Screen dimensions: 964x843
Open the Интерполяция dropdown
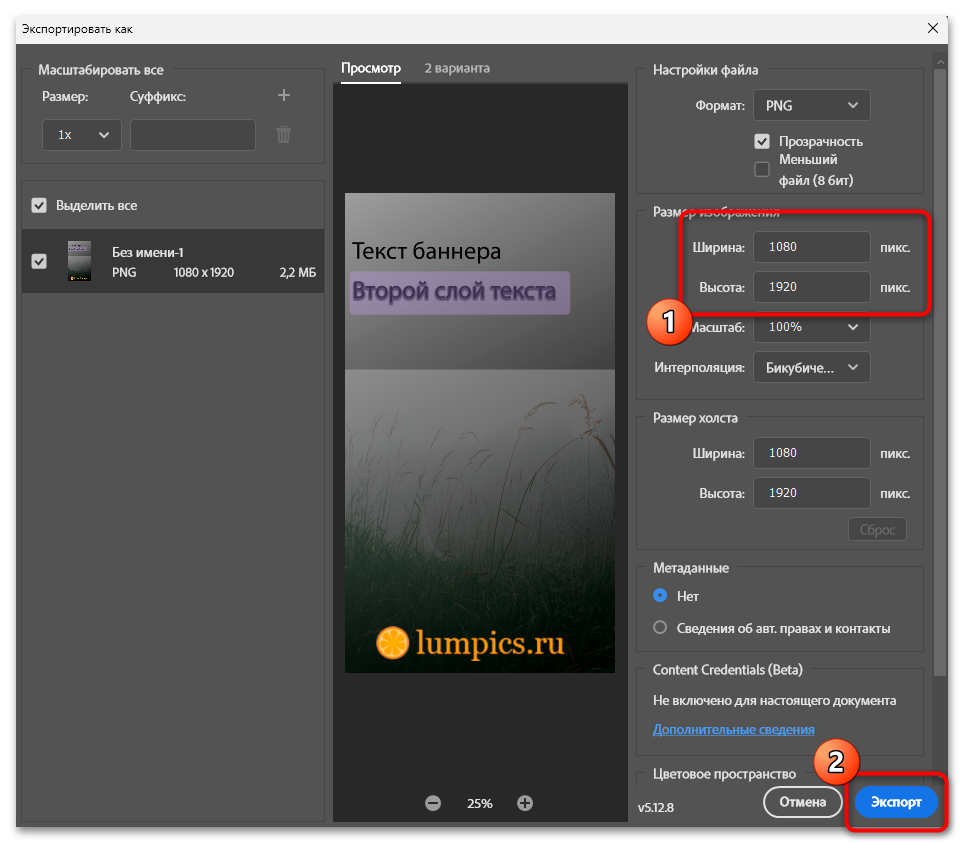tap(812, 368)
